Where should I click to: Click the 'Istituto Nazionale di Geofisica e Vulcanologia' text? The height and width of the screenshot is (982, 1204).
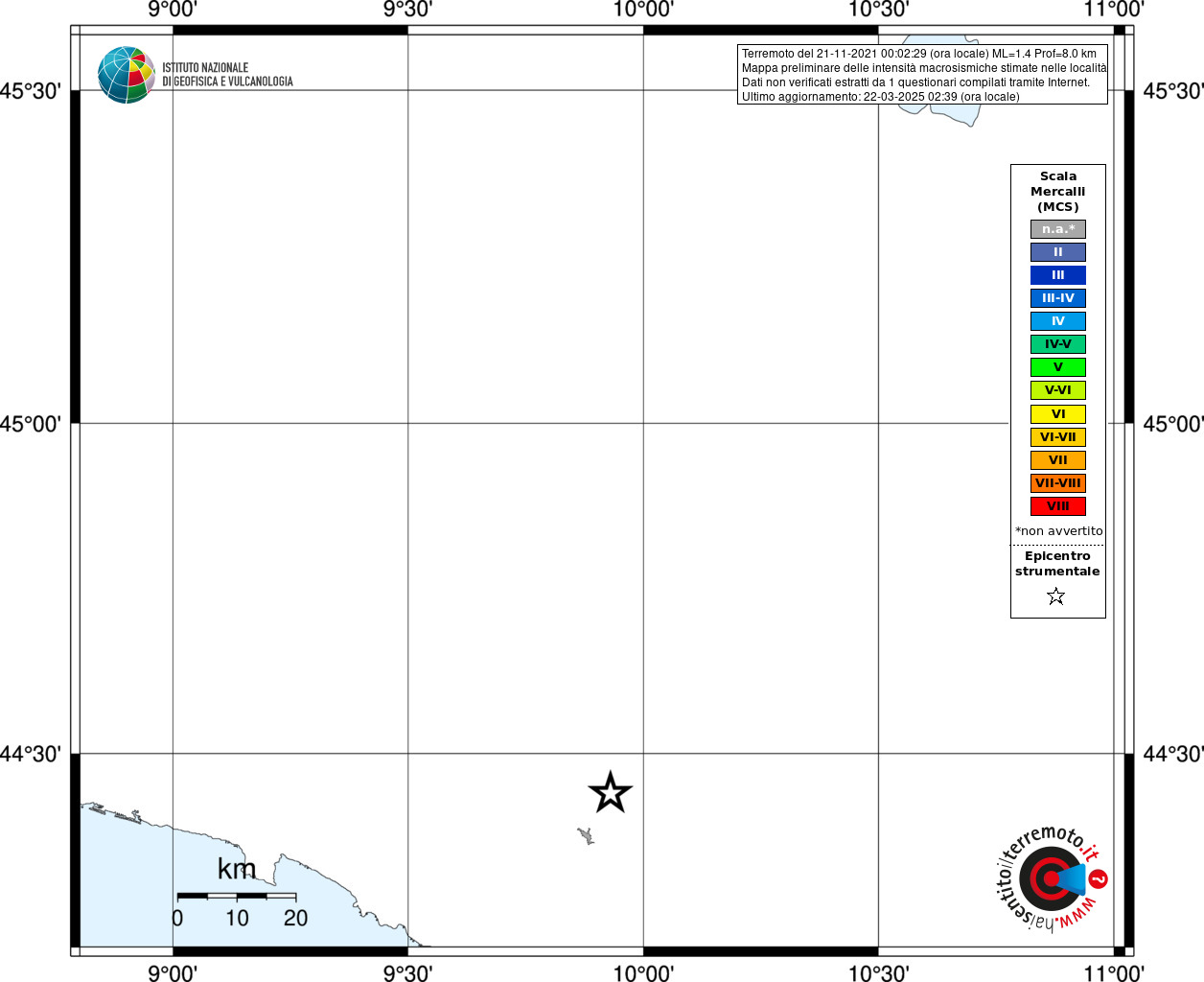[227, 75]
